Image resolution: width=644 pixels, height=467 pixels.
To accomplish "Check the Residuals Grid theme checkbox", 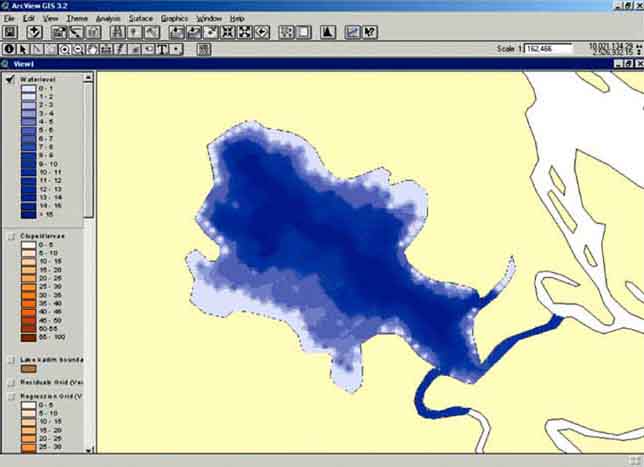I will click(10, 382).
